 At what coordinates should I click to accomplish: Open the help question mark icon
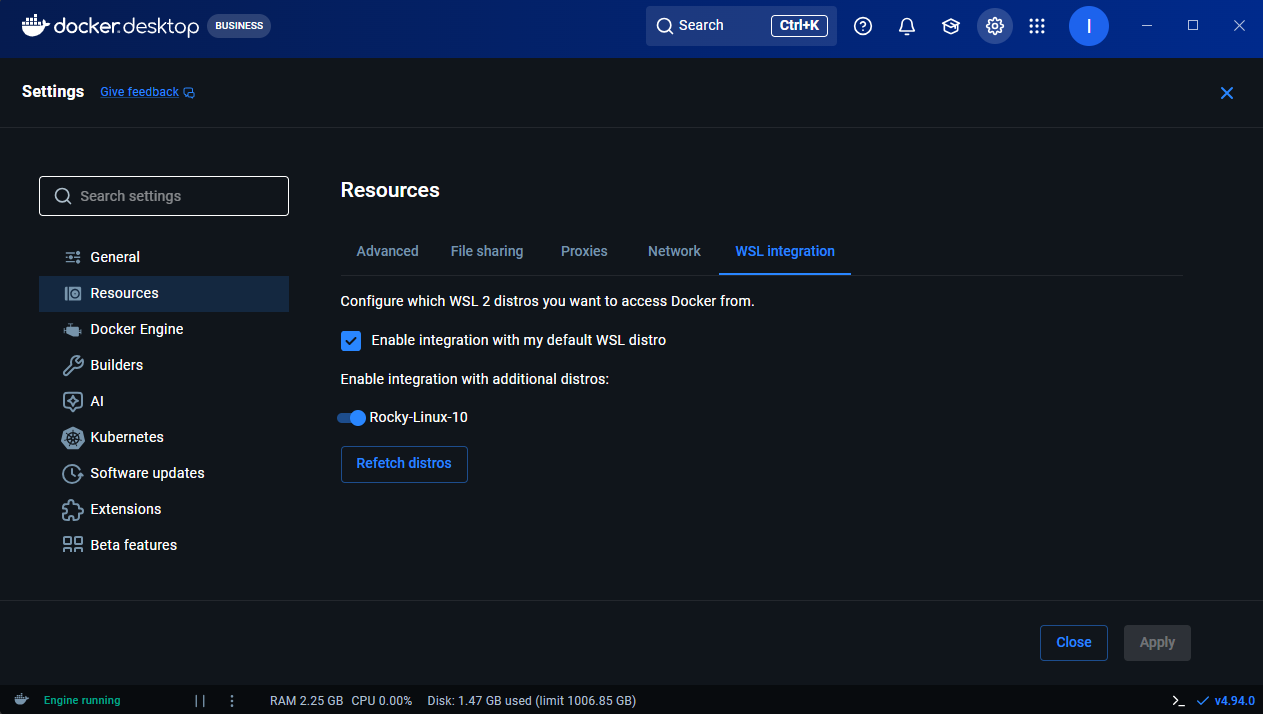pos(863,26)
